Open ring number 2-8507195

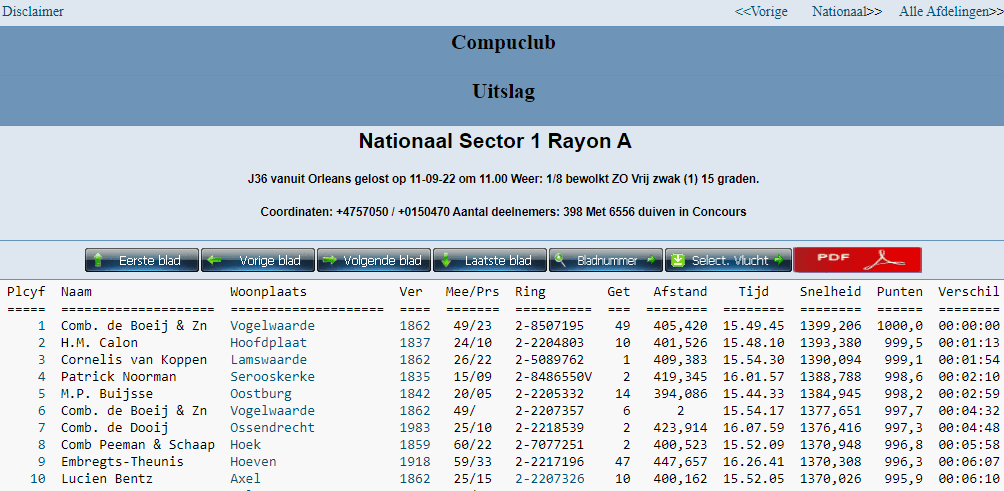[x=549, y=326]
